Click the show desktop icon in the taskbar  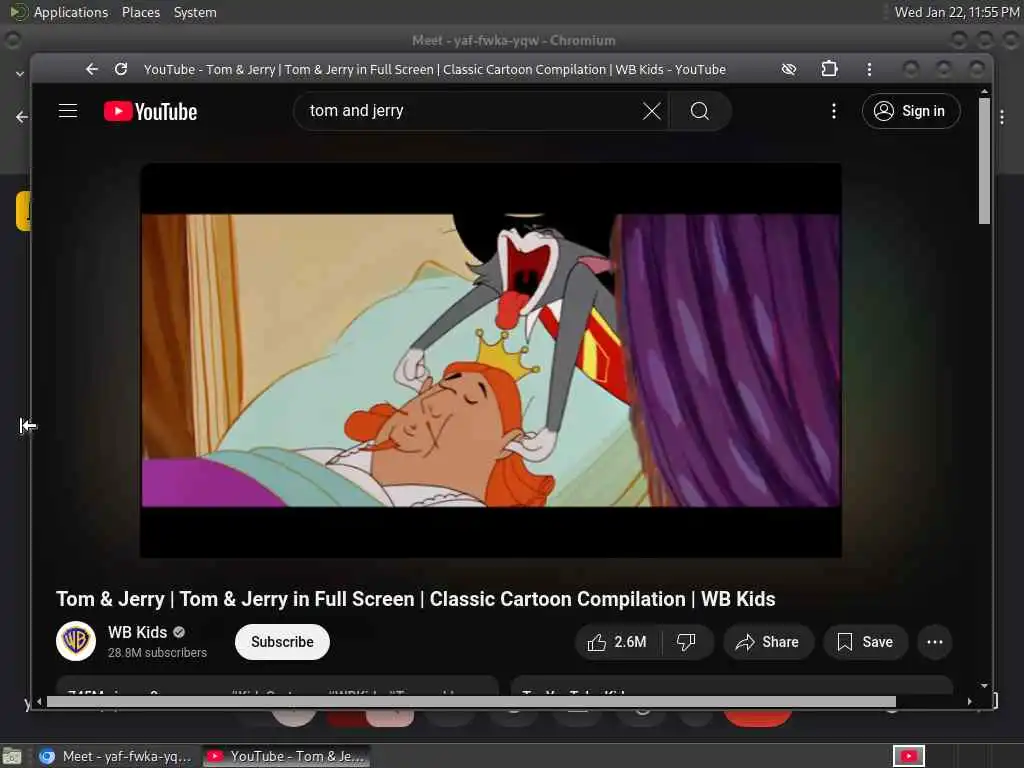point(12,756)
